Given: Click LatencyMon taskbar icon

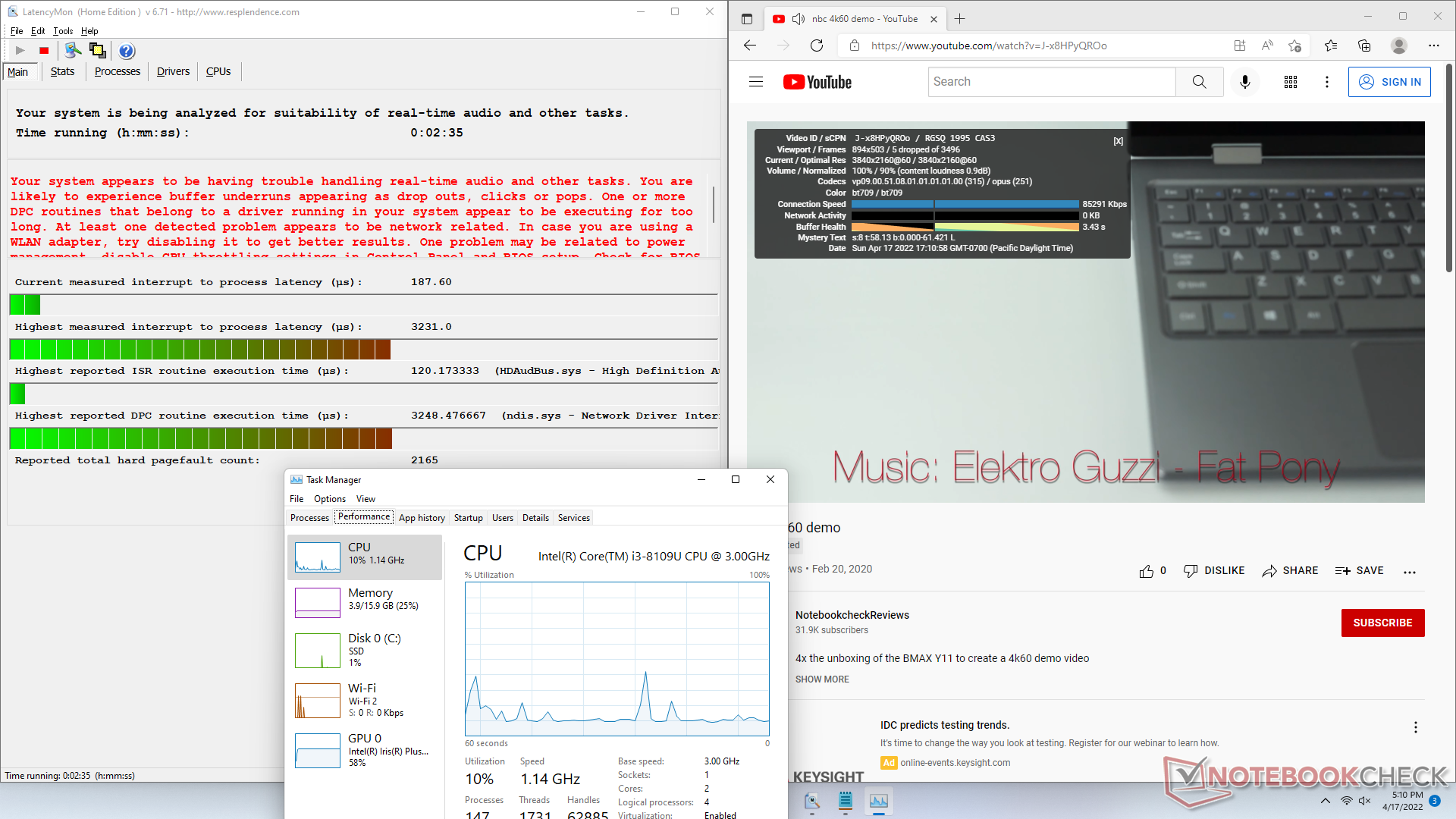Looking at the screenshot, I should [812, 801].
